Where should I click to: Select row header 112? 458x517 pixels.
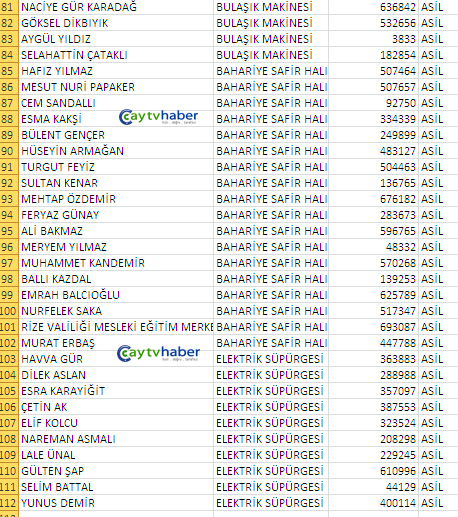coord(9,503)
